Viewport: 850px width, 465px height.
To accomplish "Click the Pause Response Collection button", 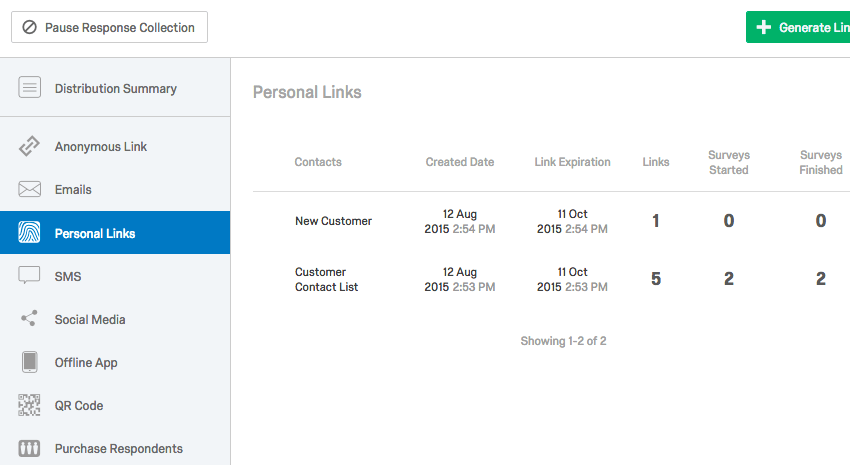I will 110,27.
